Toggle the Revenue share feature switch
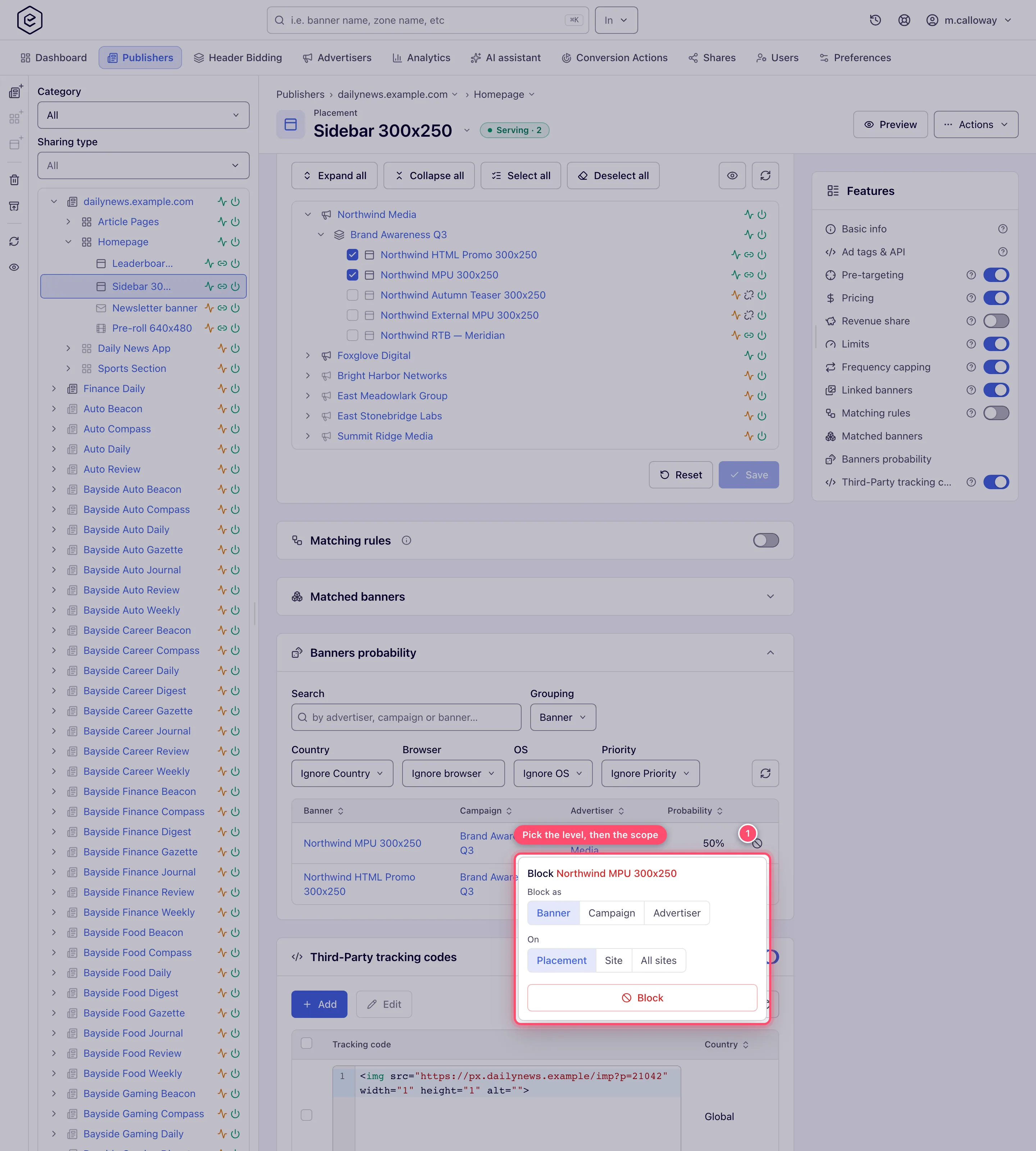 point(996,321)
